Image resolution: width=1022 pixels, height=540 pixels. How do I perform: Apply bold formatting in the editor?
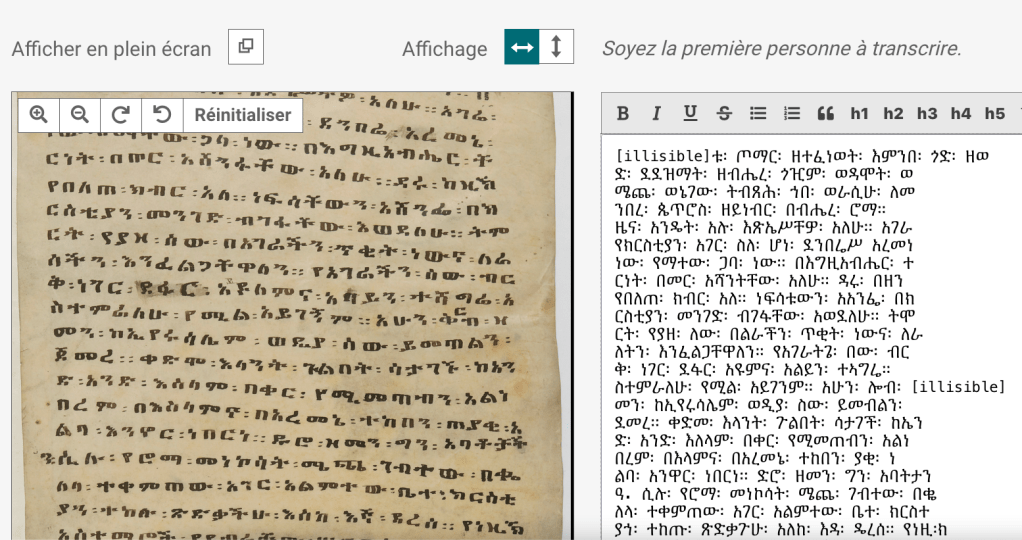click(x=622, y=113)
